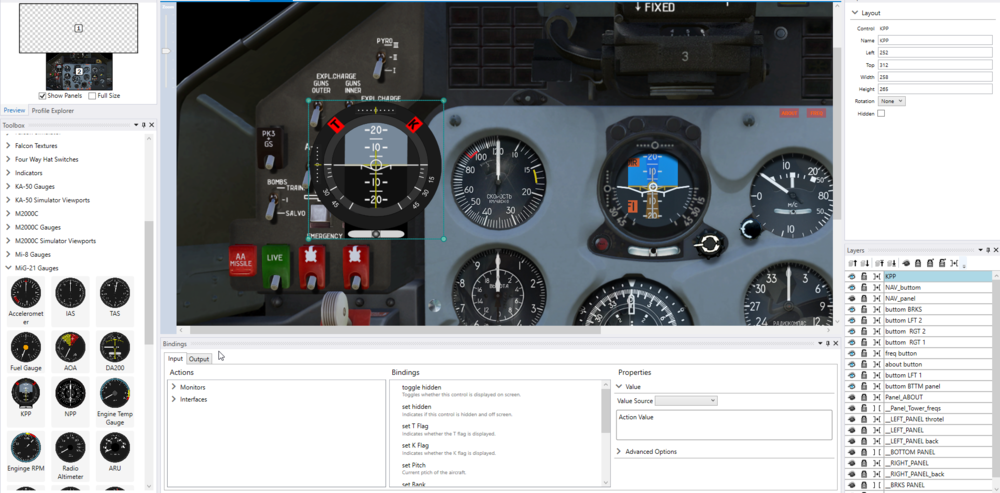Open the Layers panel options arrow menu
The width and height of the screenshot is (1000, 493).
(x=980, y=251)
